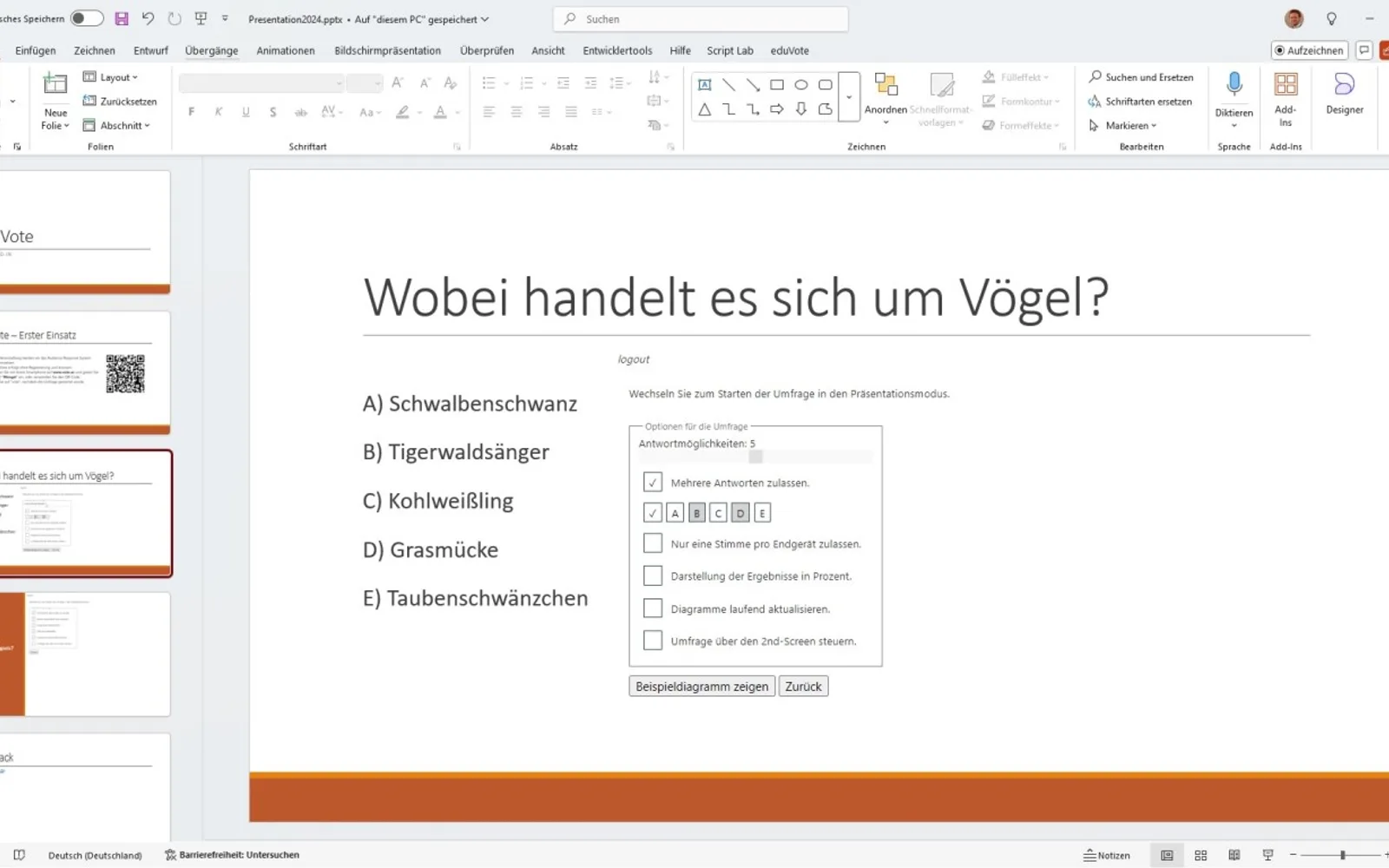Check Nur eine Stimme pro Endgerät zulassen
The image size is (1389, 868).
(653, 543)
